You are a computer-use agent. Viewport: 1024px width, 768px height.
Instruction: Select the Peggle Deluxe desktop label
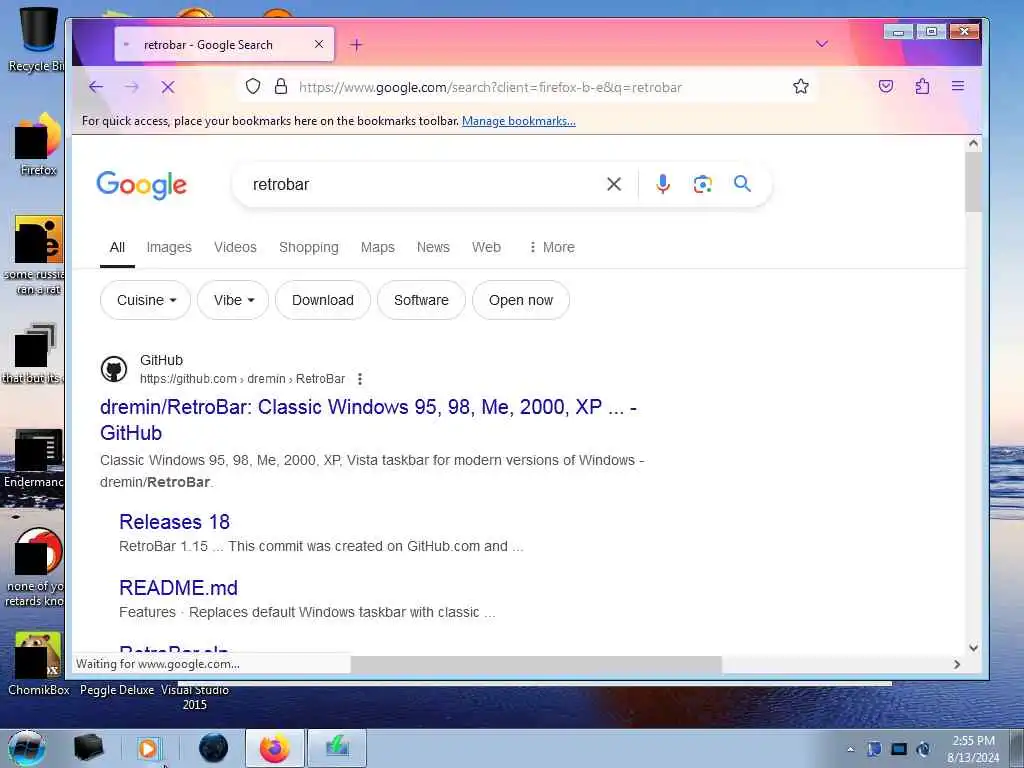117,690
